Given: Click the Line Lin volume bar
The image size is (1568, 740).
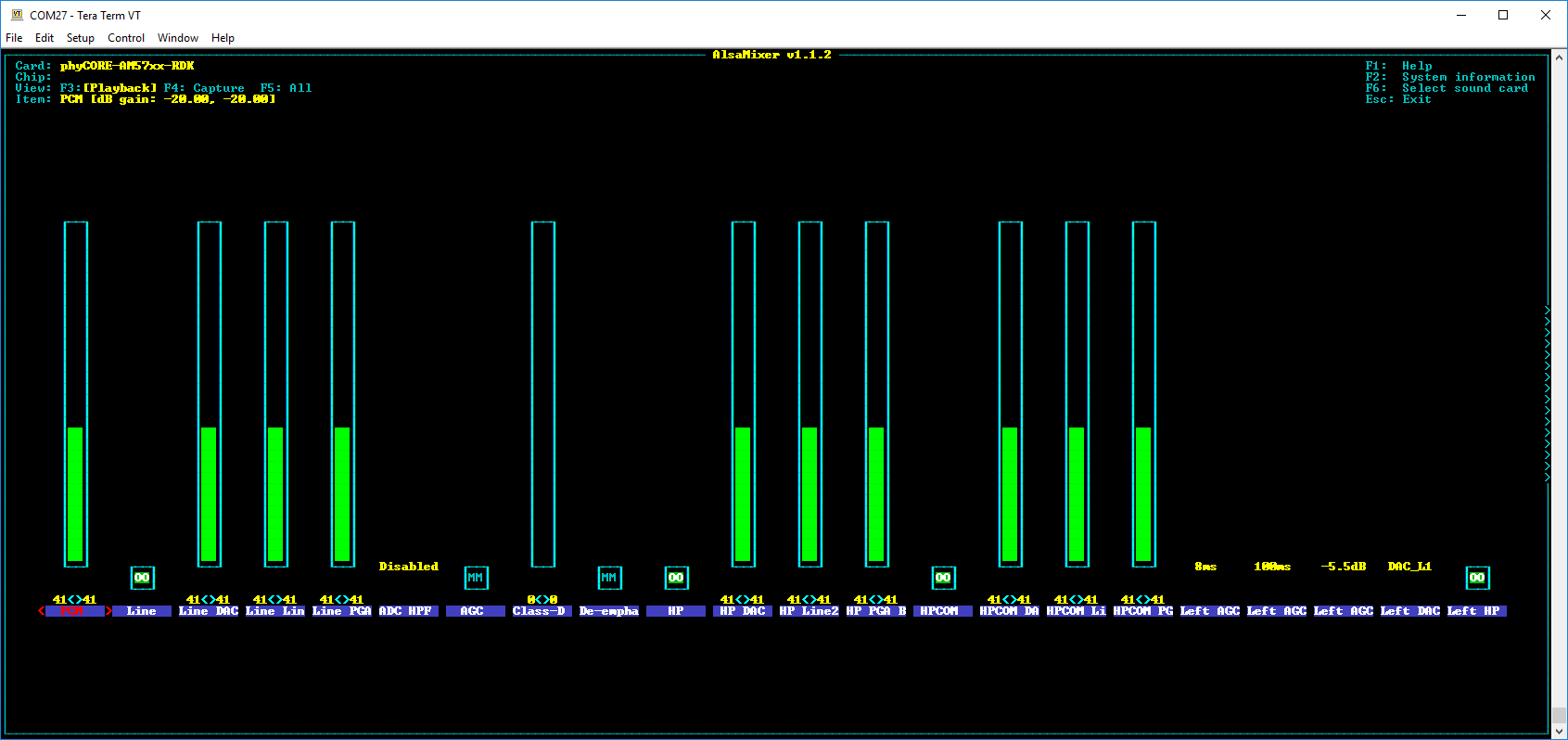Looking at the screenshot, I should (276, 394).
